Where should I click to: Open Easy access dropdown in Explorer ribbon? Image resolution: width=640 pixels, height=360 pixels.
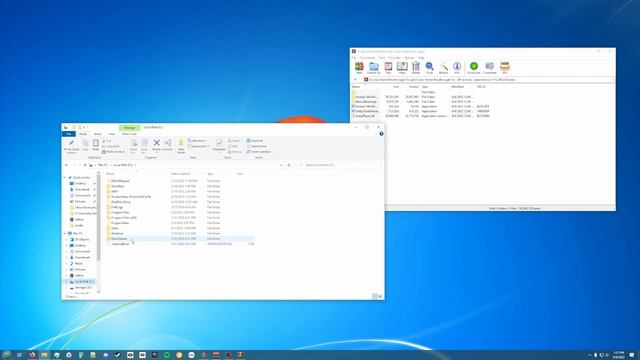pos(198,146)
